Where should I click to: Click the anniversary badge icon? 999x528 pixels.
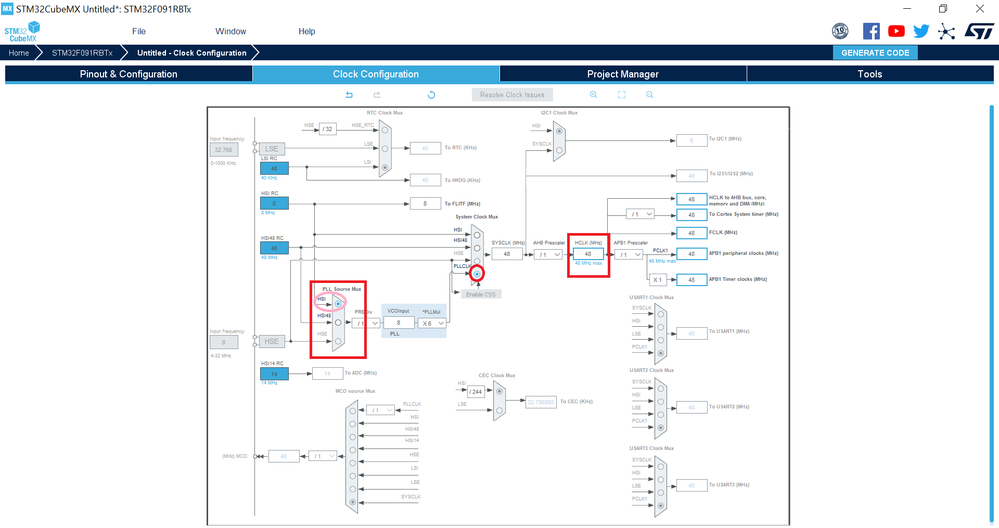click(840, 31)
